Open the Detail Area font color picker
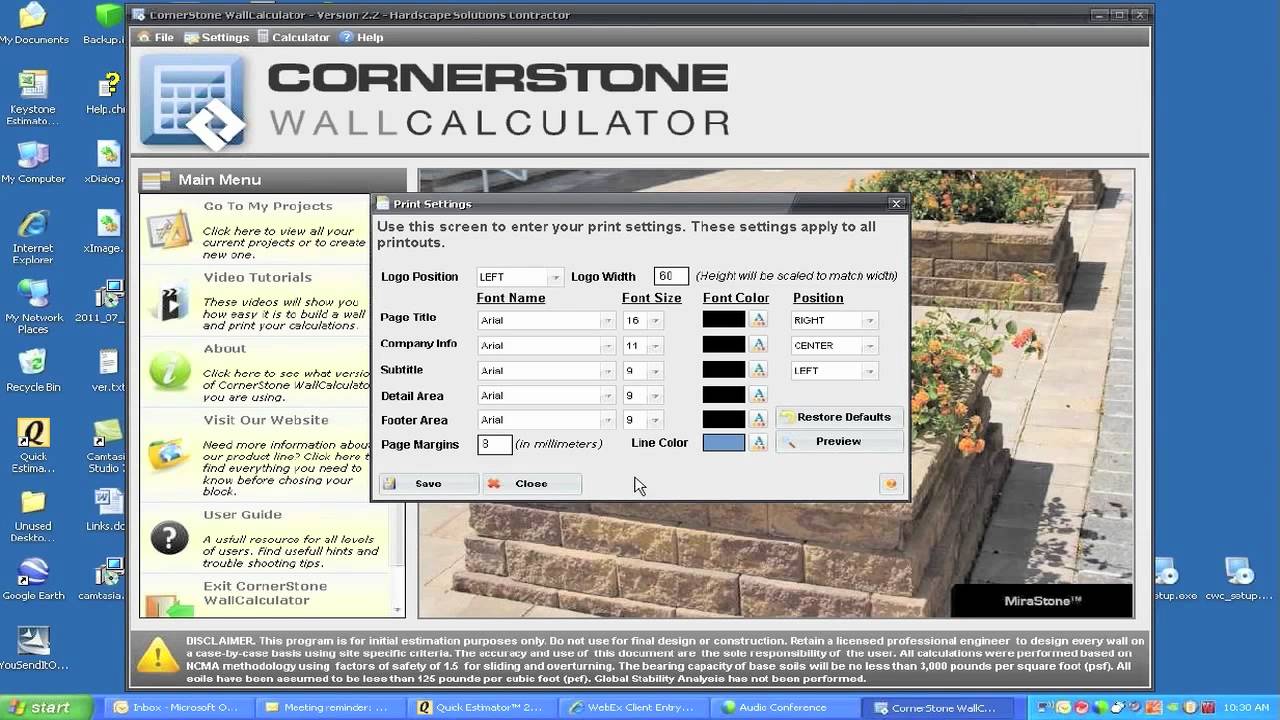This screenshot has width=1280, height=720. pos(759,395)
